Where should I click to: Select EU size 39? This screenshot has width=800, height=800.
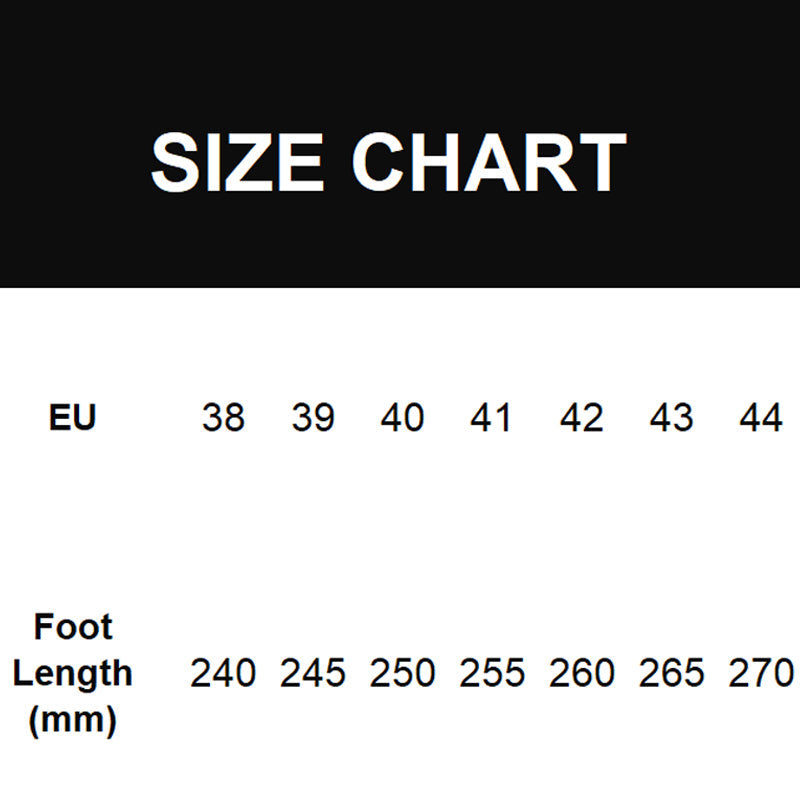(313, 418)
